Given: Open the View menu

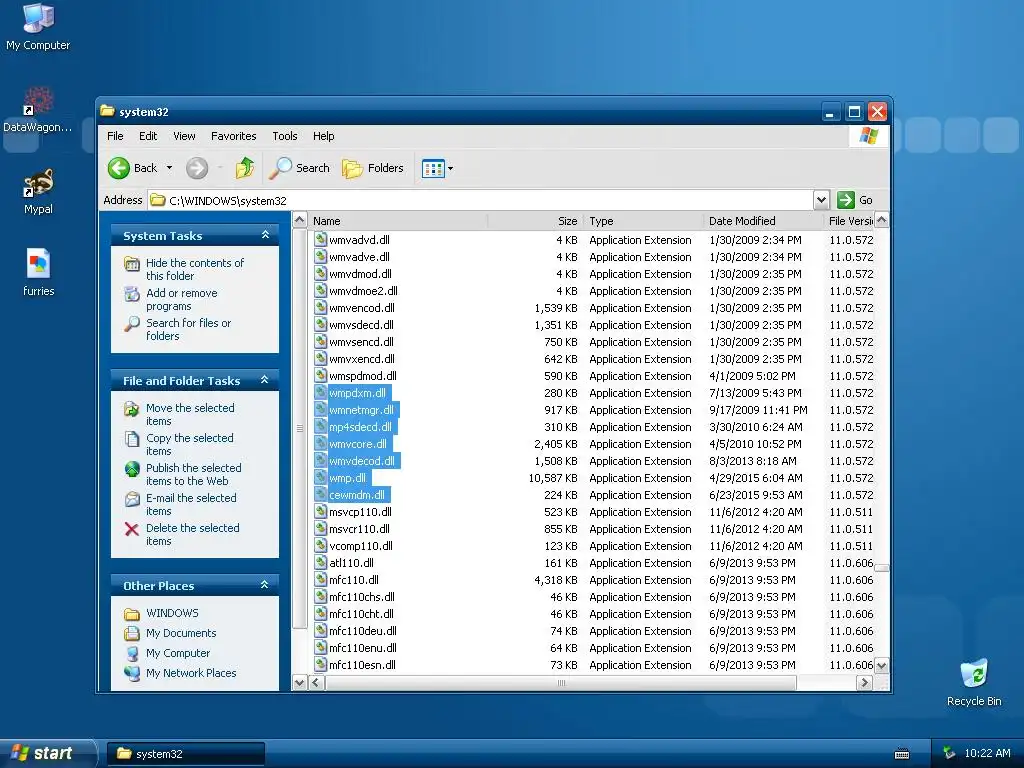Looking at the screenshot, I should tap(184, 136).
